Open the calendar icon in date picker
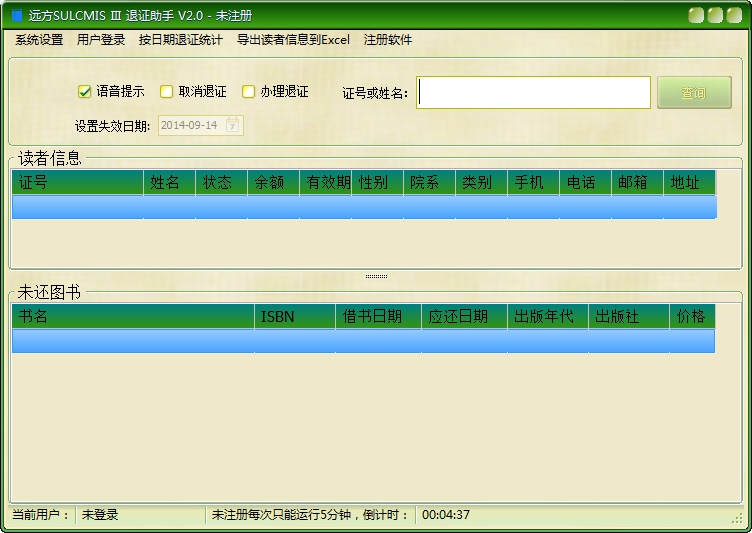Viewport: 752px width, 533px height. coord(233,125)
